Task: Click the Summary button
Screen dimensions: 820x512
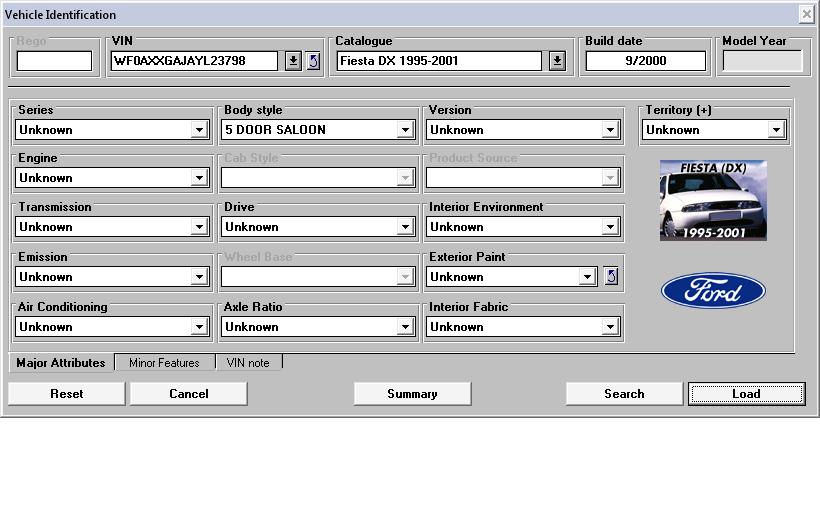Action: coord(412,394)
